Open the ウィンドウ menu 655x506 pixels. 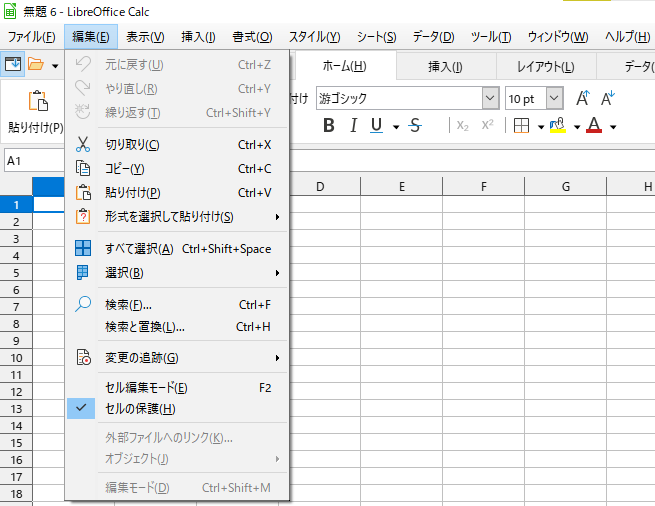pos(558,37)
